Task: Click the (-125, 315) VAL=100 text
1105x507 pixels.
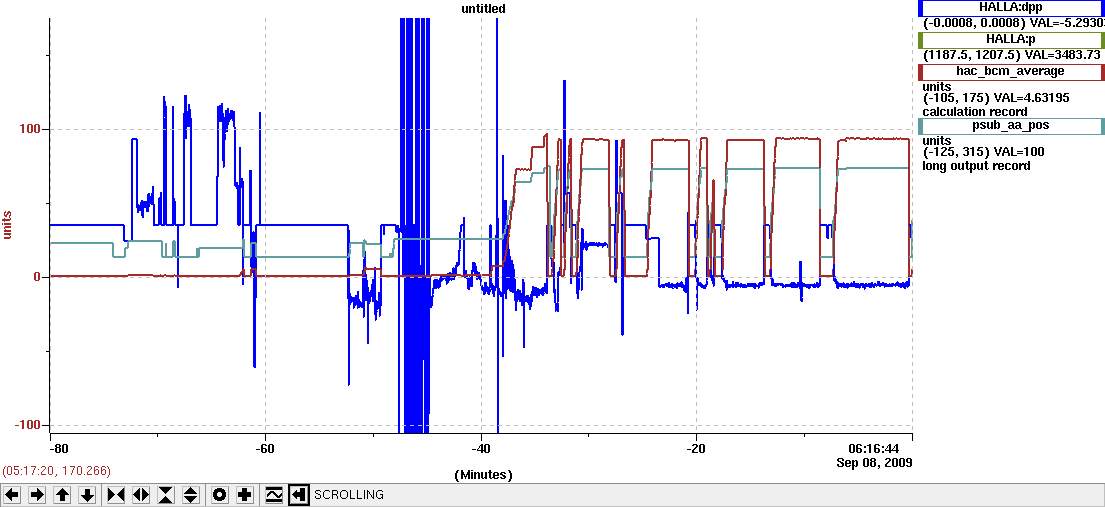Action: [984, 152]
